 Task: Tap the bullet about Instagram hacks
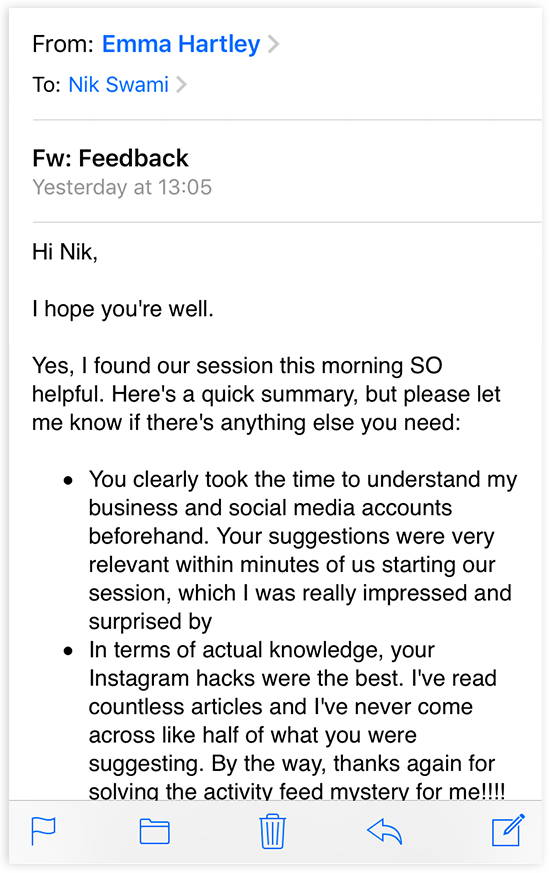297,720
